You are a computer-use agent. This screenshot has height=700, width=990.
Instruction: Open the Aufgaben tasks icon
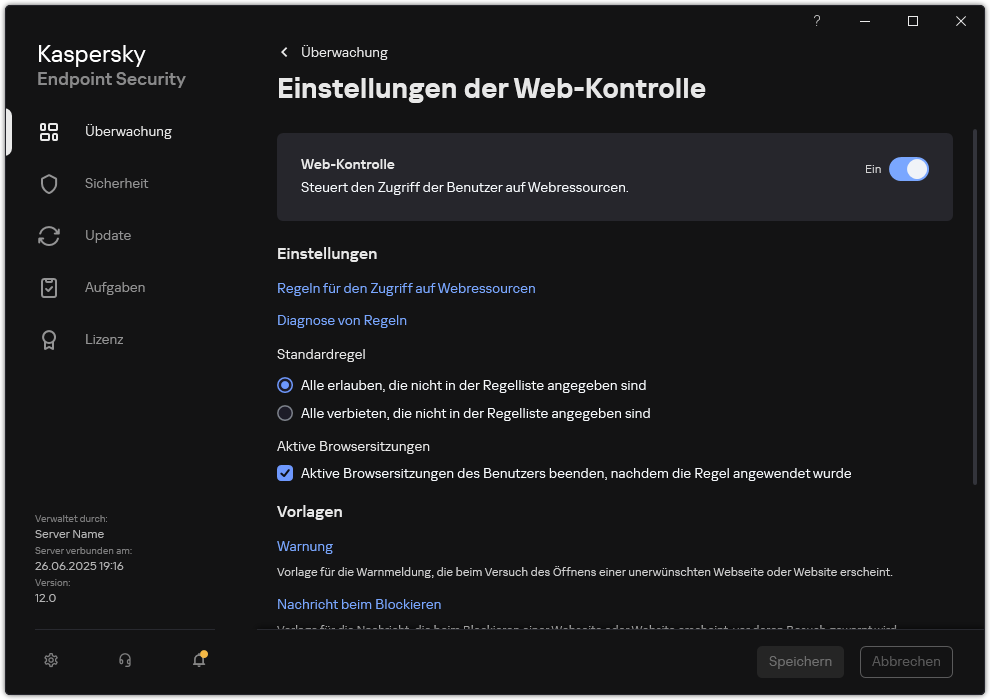49,287
